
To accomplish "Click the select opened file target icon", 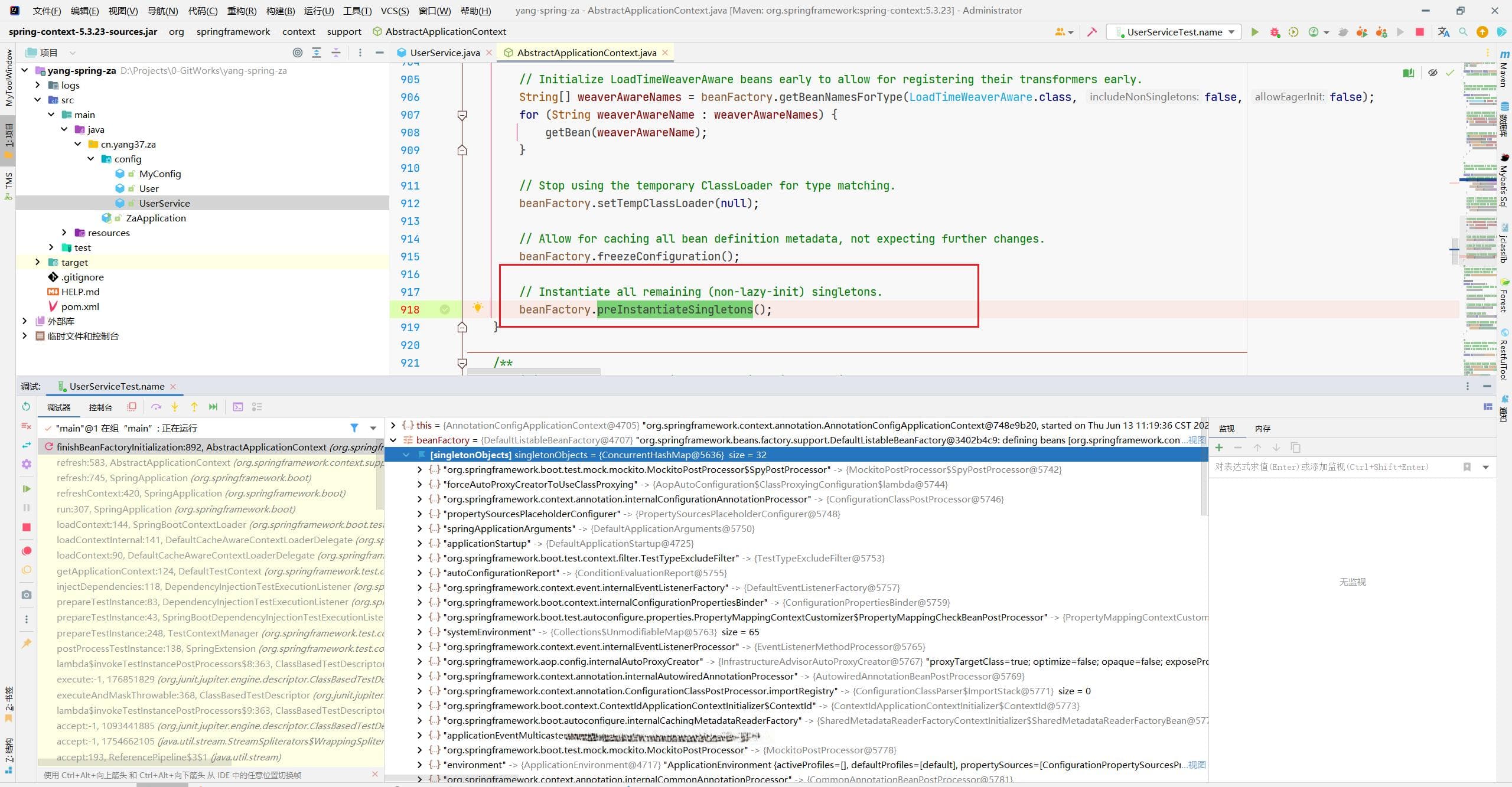I will click(x=298, y=53).
